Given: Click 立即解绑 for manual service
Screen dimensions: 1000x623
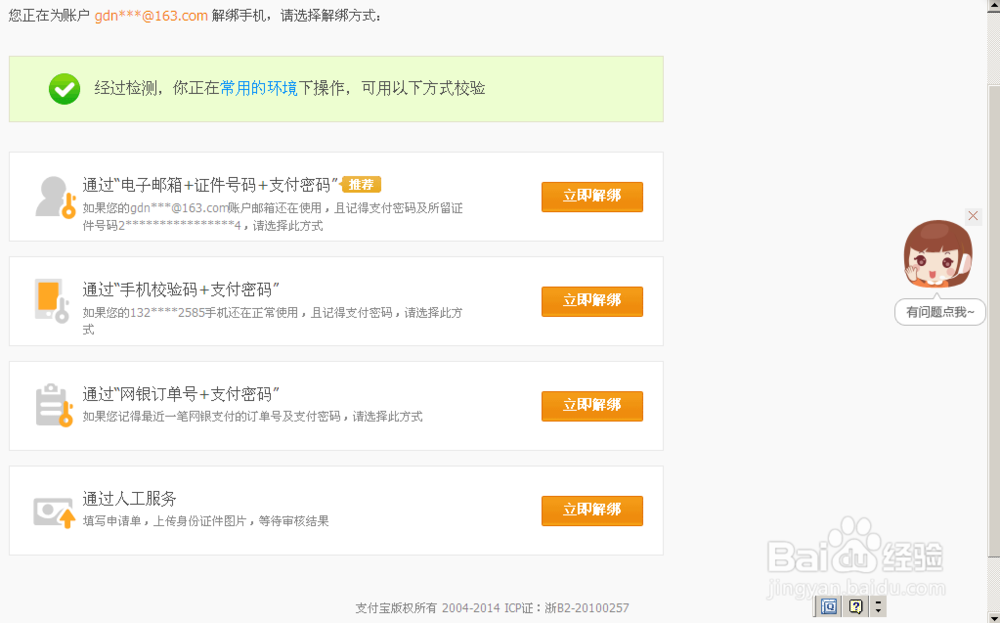Looking at the screenshot, I should click(592, 510).
